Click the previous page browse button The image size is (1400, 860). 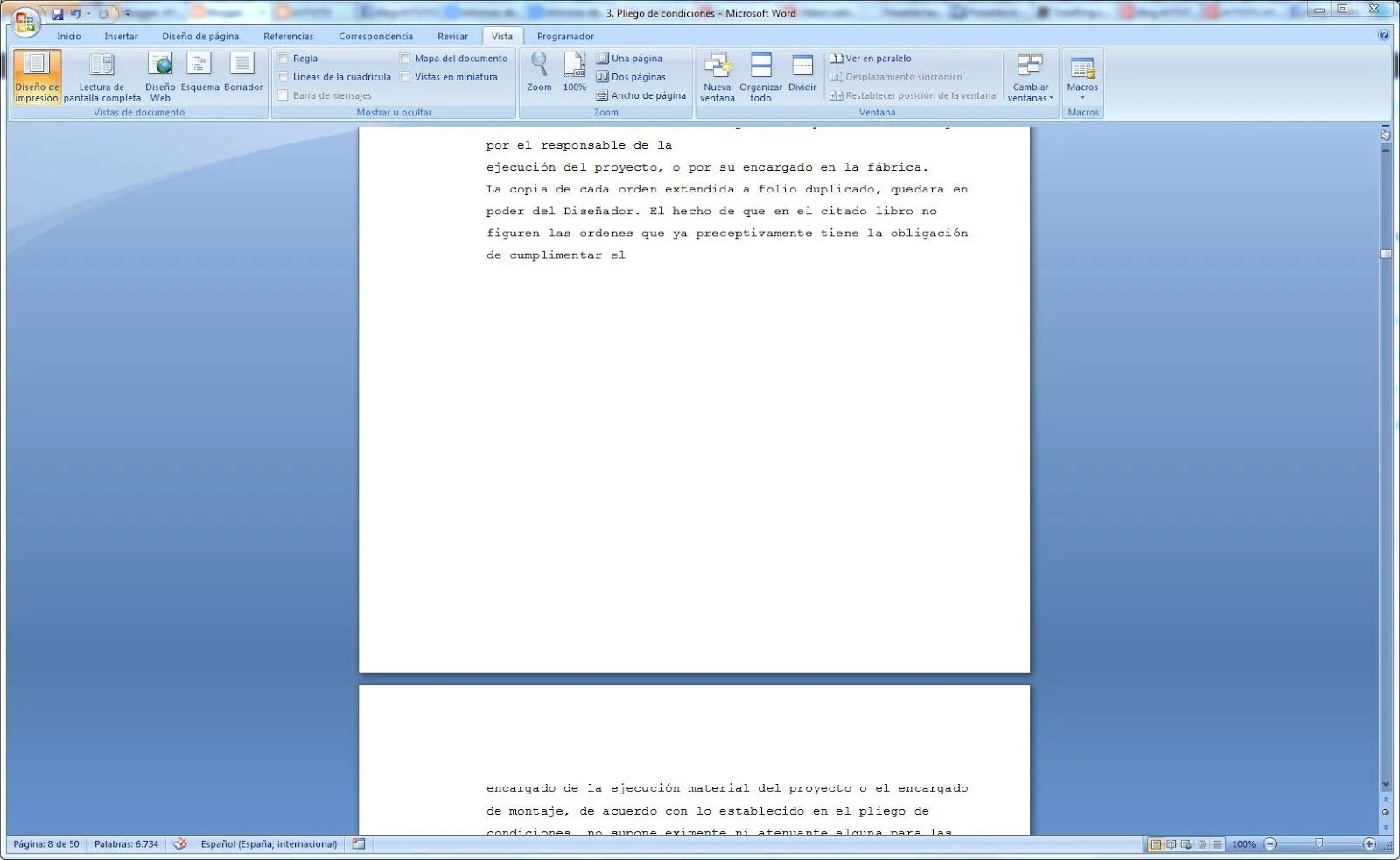pyautogui.click(x=1385, y=800)
